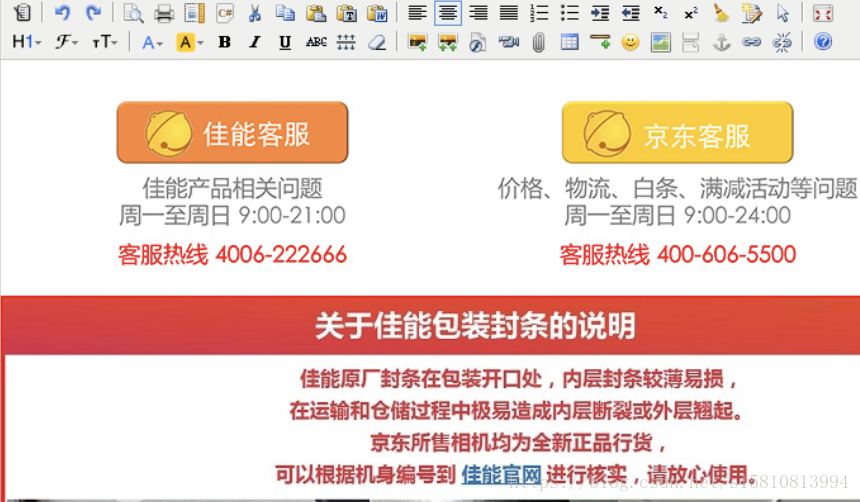Insert a template using layout icon
Viewport: 860px width, 502px height.
194,12
